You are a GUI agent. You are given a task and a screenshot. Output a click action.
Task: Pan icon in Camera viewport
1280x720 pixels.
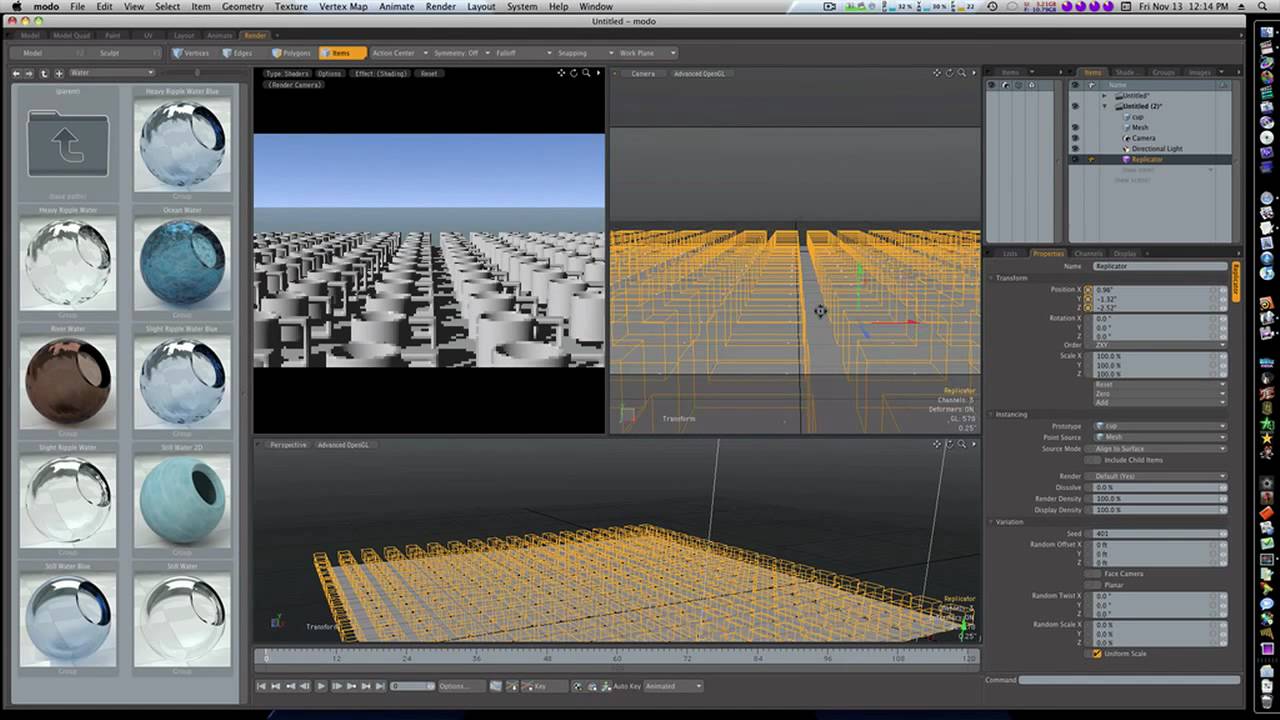click(937, 73)
